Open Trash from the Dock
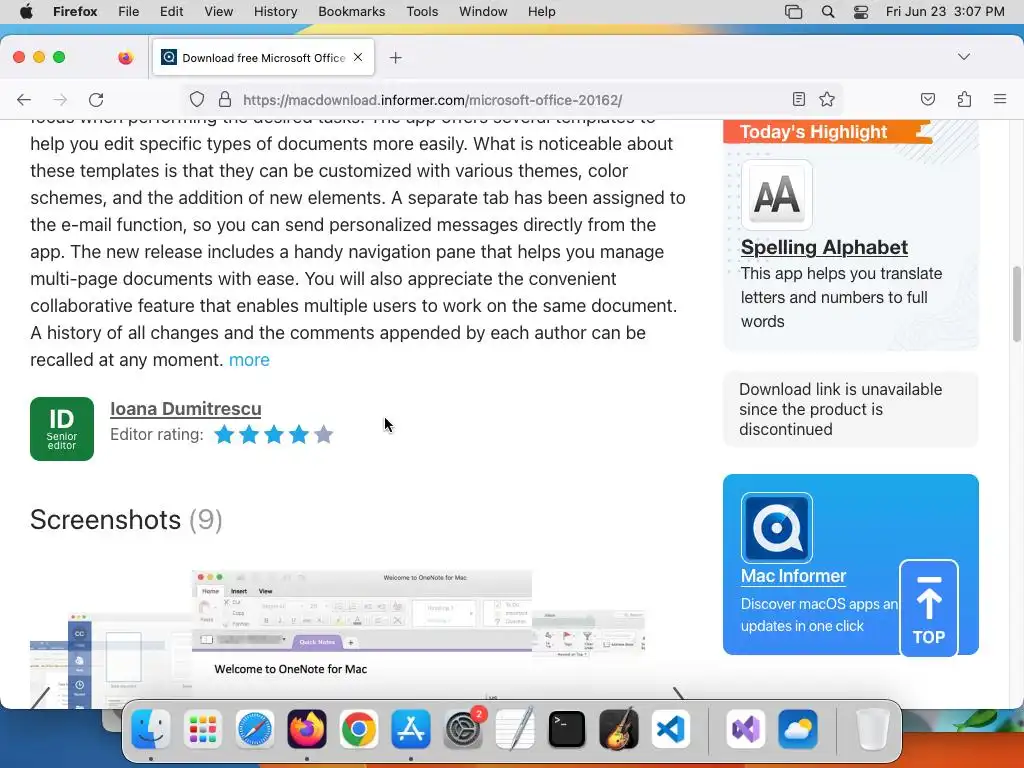 pyautogui.click(x=872, y=729)
